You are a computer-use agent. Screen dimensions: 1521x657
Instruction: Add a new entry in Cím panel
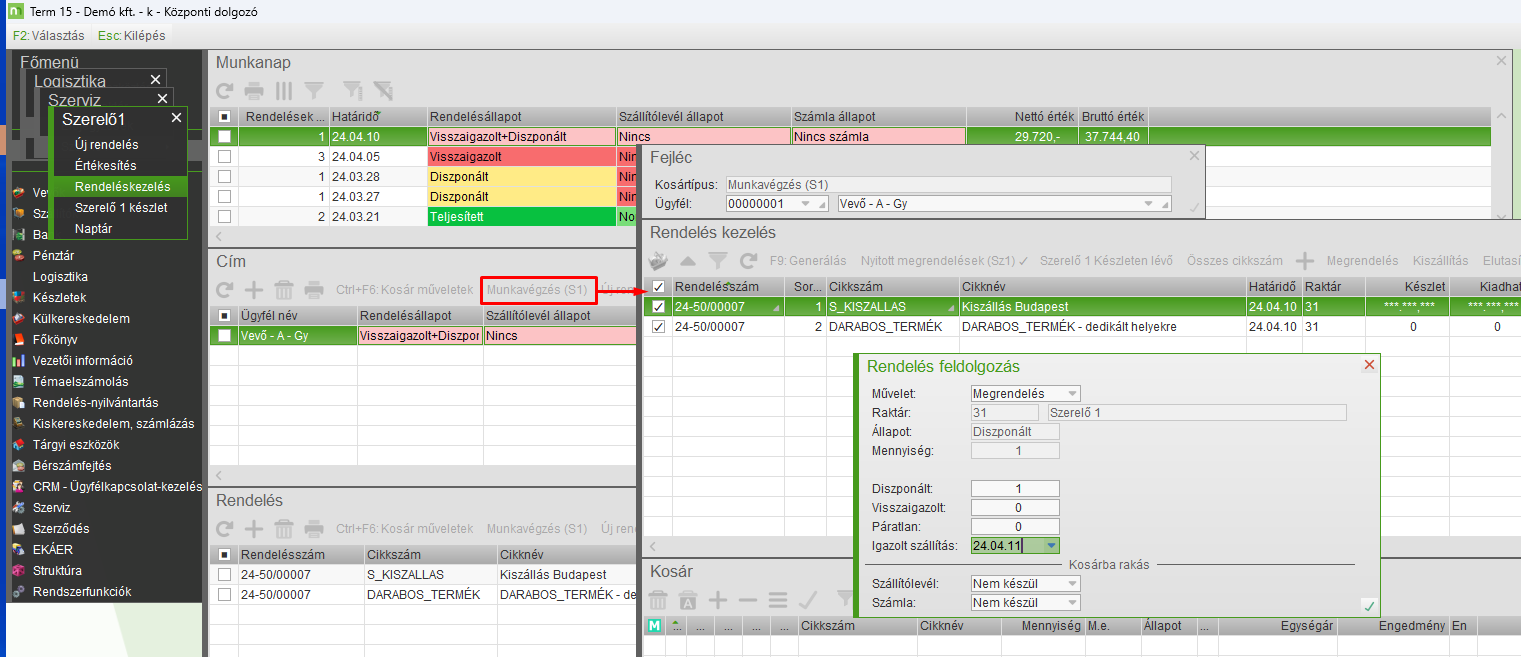[254, 290]
